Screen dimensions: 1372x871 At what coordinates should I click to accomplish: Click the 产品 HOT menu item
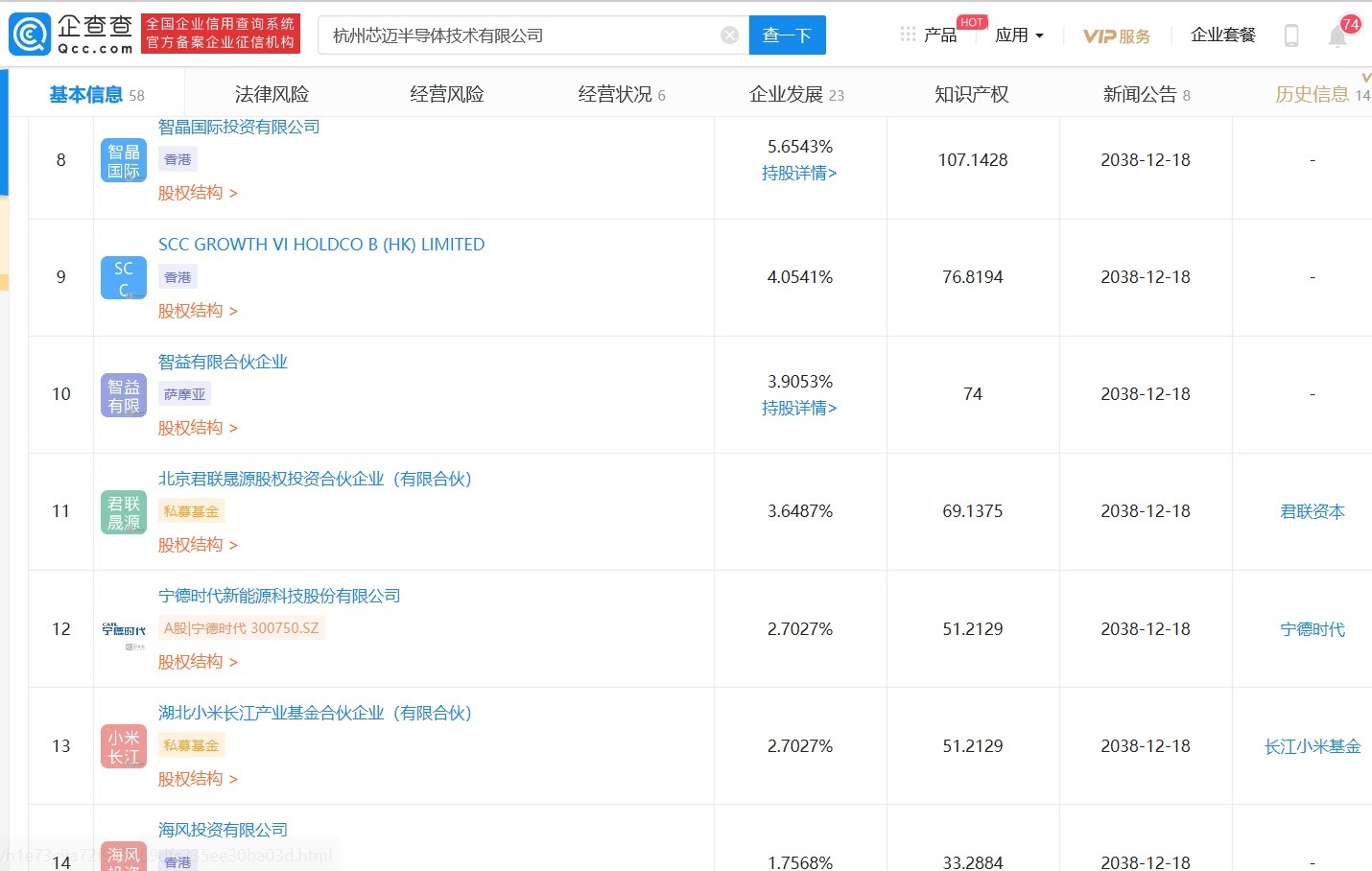[940, 35]
